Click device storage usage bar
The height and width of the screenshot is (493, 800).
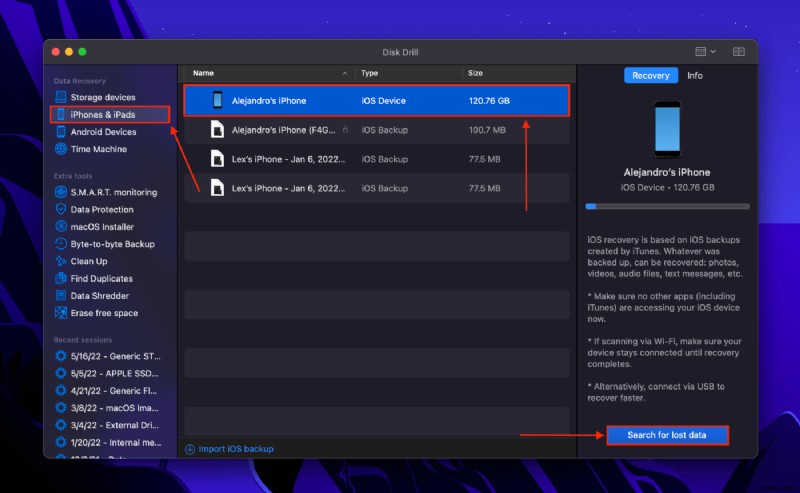[667, 207]
